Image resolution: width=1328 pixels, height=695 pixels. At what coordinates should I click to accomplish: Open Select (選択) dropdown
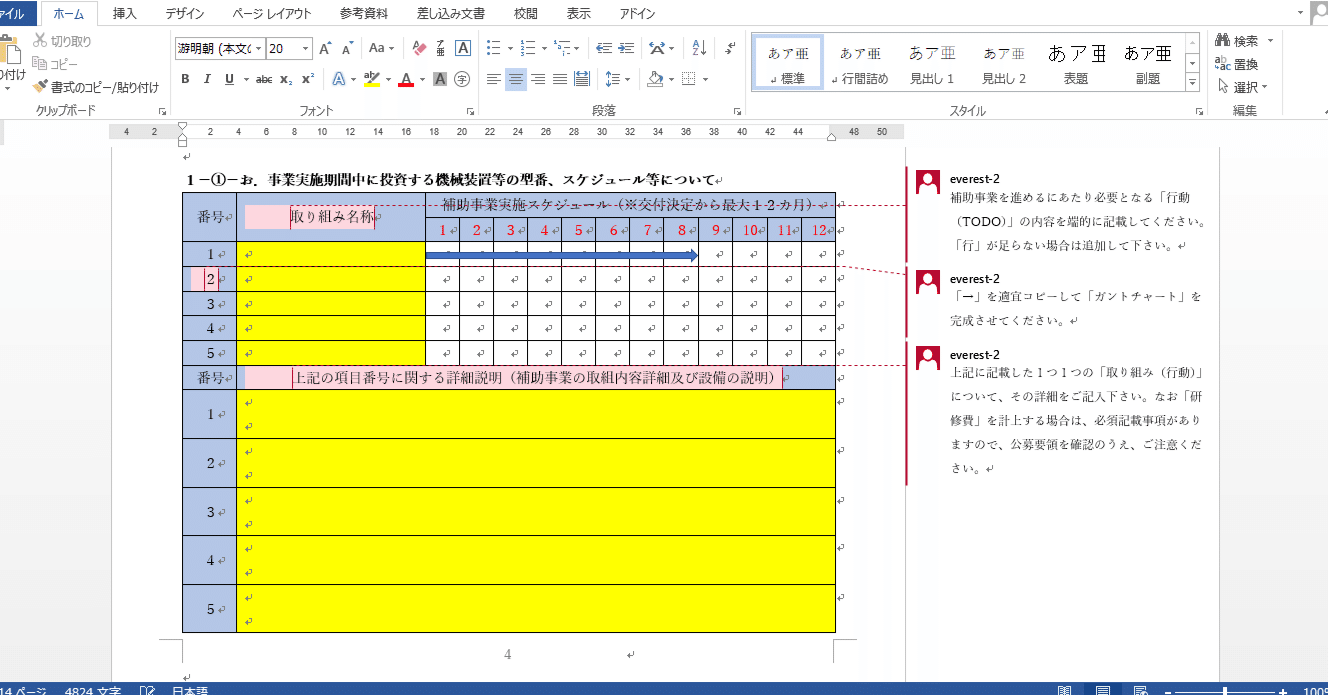pos(1243,87)
